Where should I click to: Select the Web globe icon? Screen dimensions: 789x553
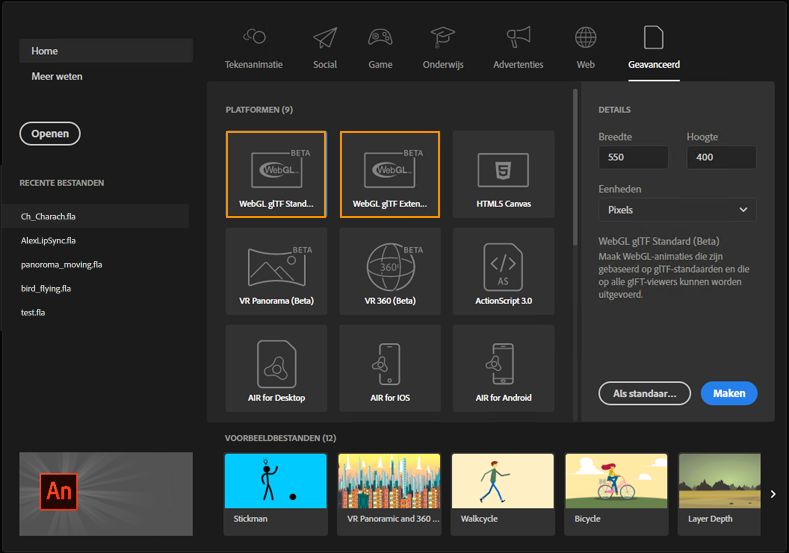[586, 37]
